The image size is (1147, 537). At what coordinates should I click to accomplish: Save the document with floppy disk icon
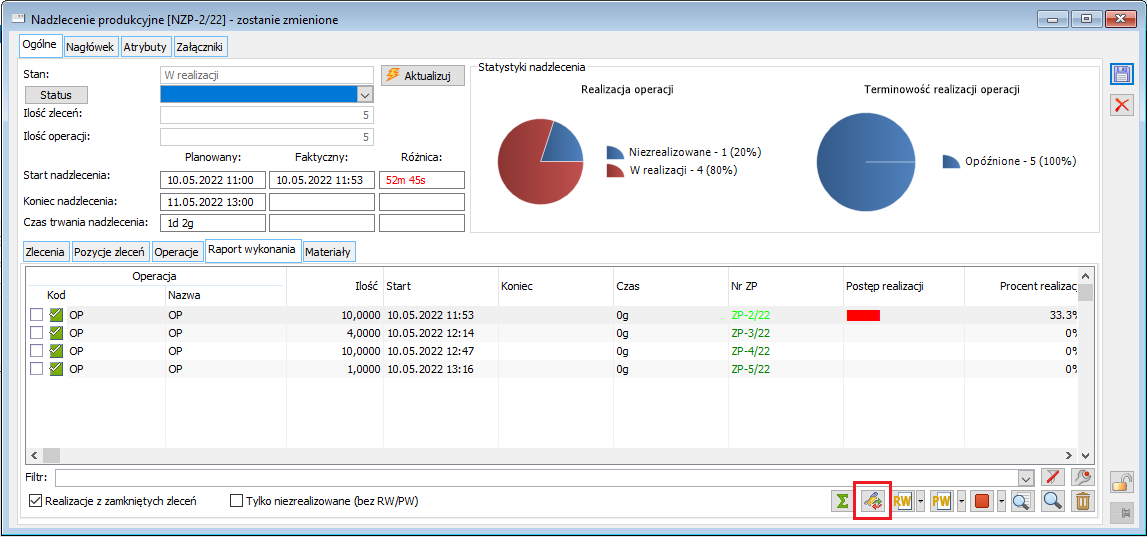pos(1121,75)
